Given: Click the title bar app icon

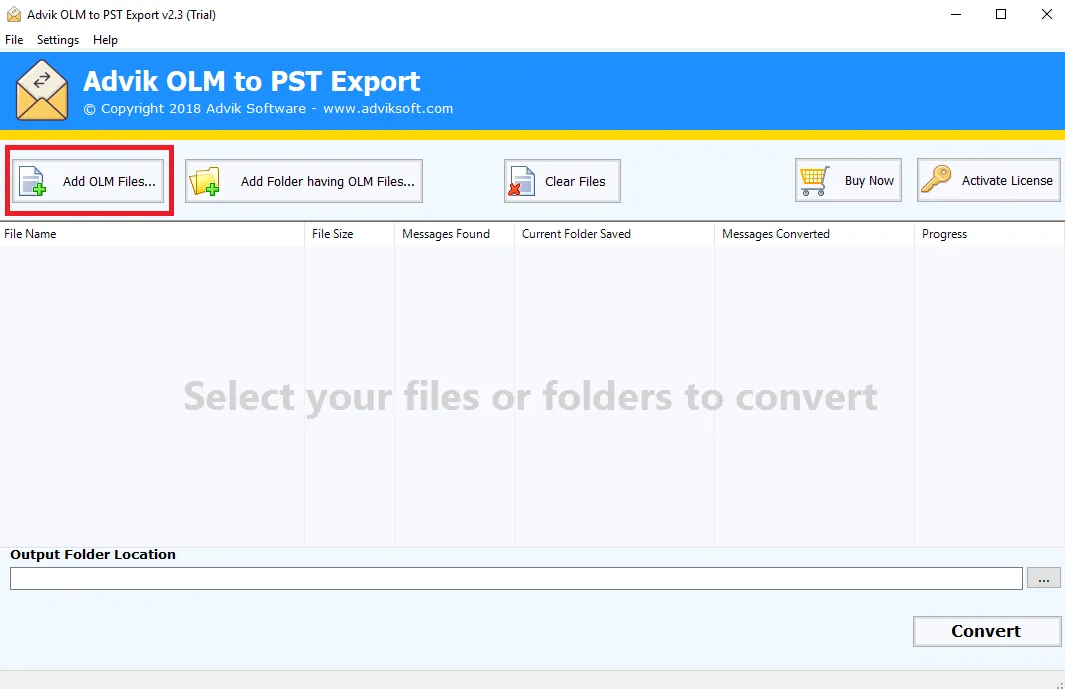Looking at the screenshot, I should 13,15.
